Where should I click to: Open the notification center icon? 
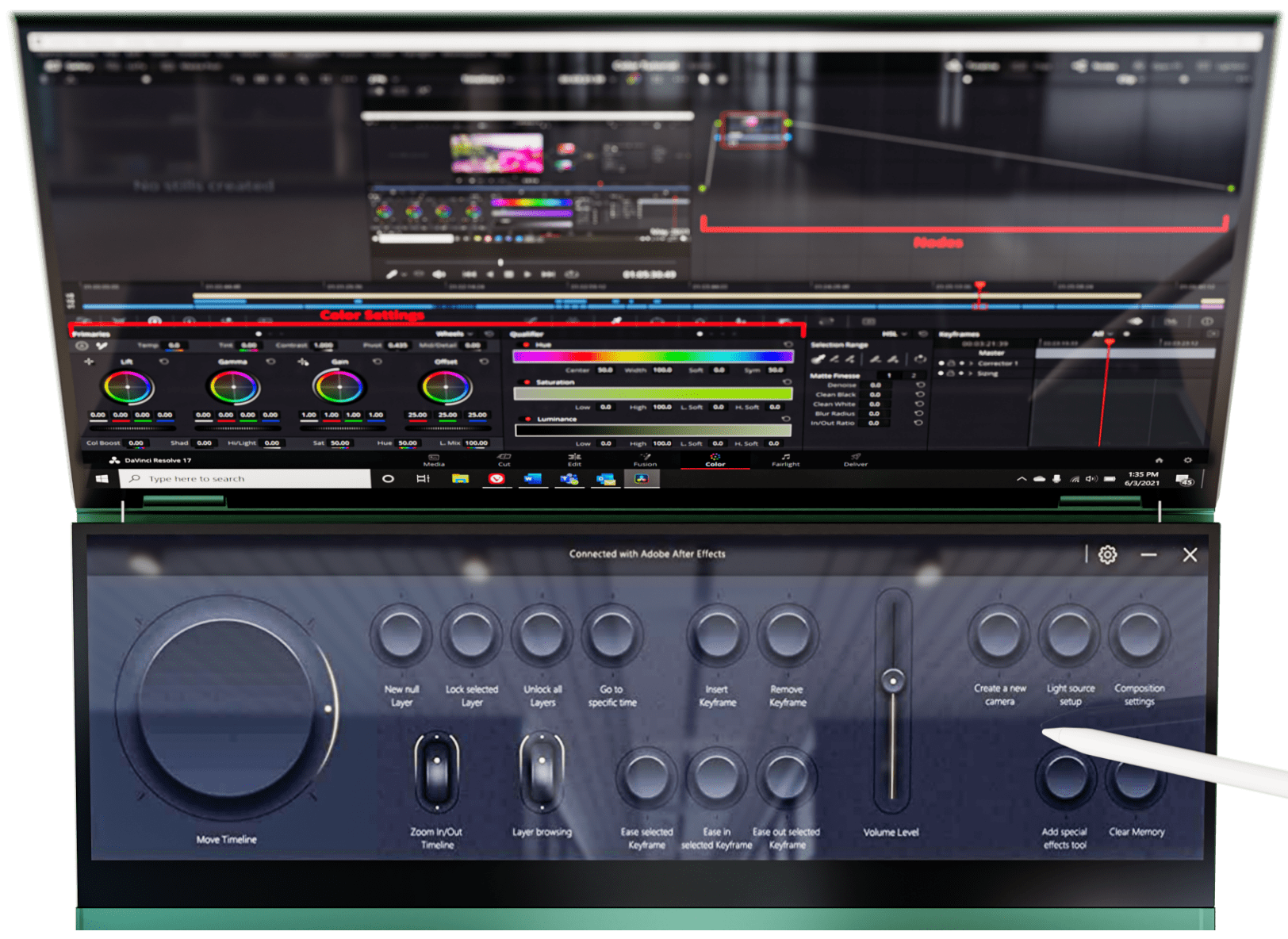coord(1185,481)
